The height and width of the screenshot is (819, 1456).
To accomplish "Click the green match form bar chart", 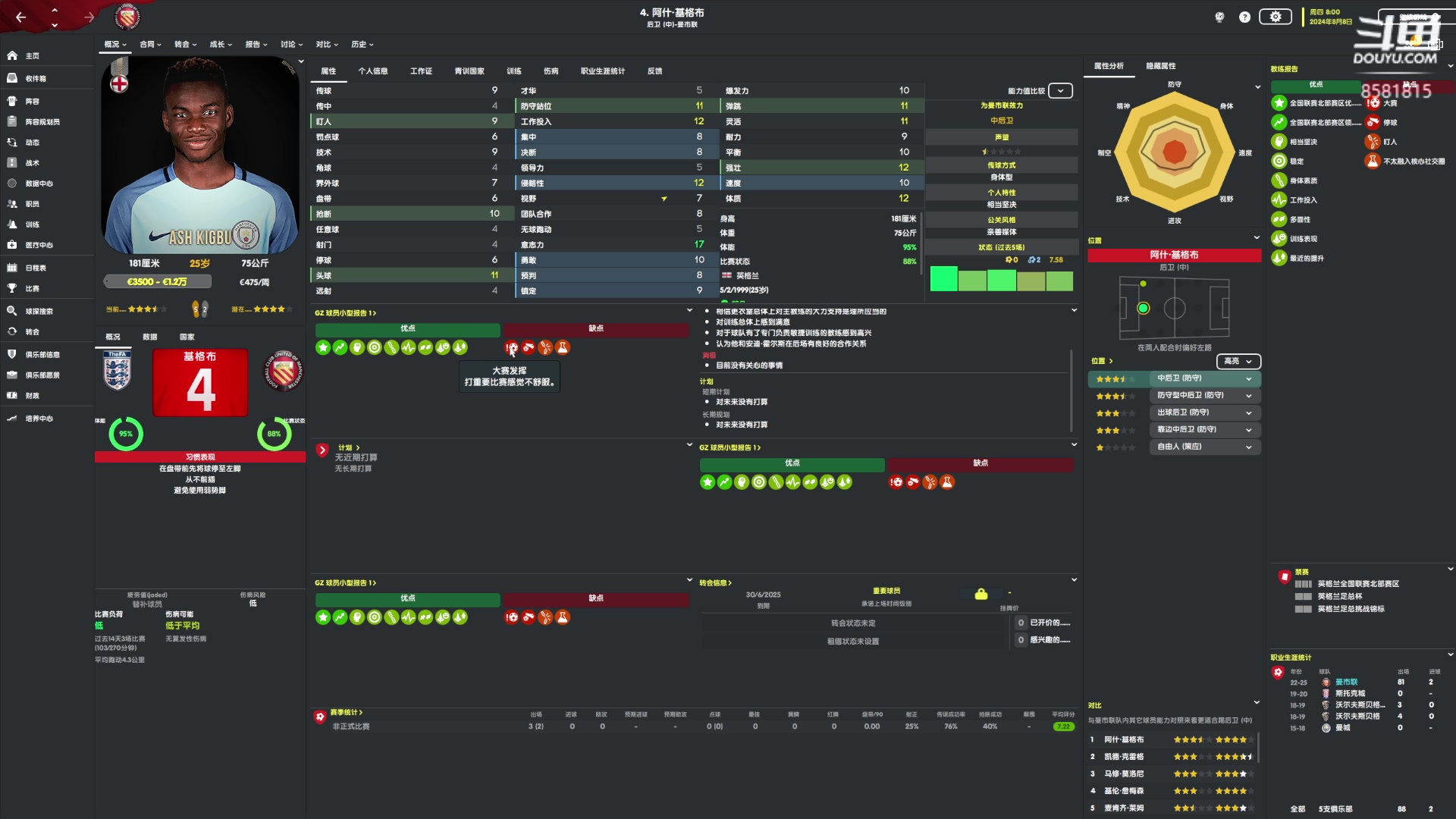I will pyautogui.click(x=1001, y=279).
